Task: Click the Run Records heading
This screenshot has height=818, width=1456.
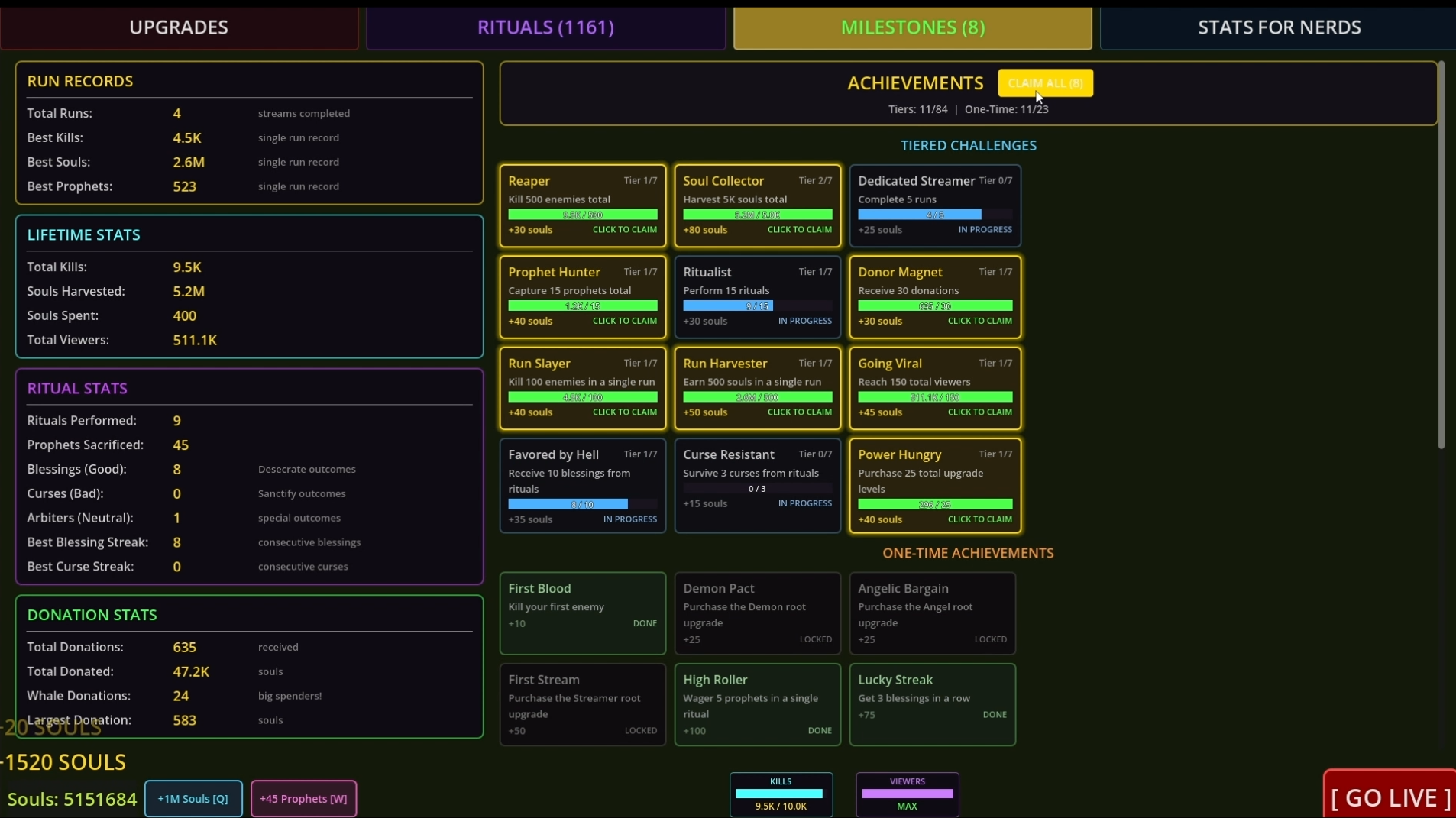Action: click(x=80, y=81)
